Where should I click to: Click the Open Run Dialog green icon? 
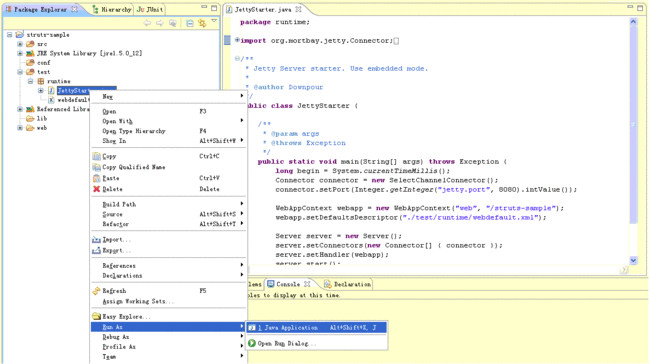252,343
